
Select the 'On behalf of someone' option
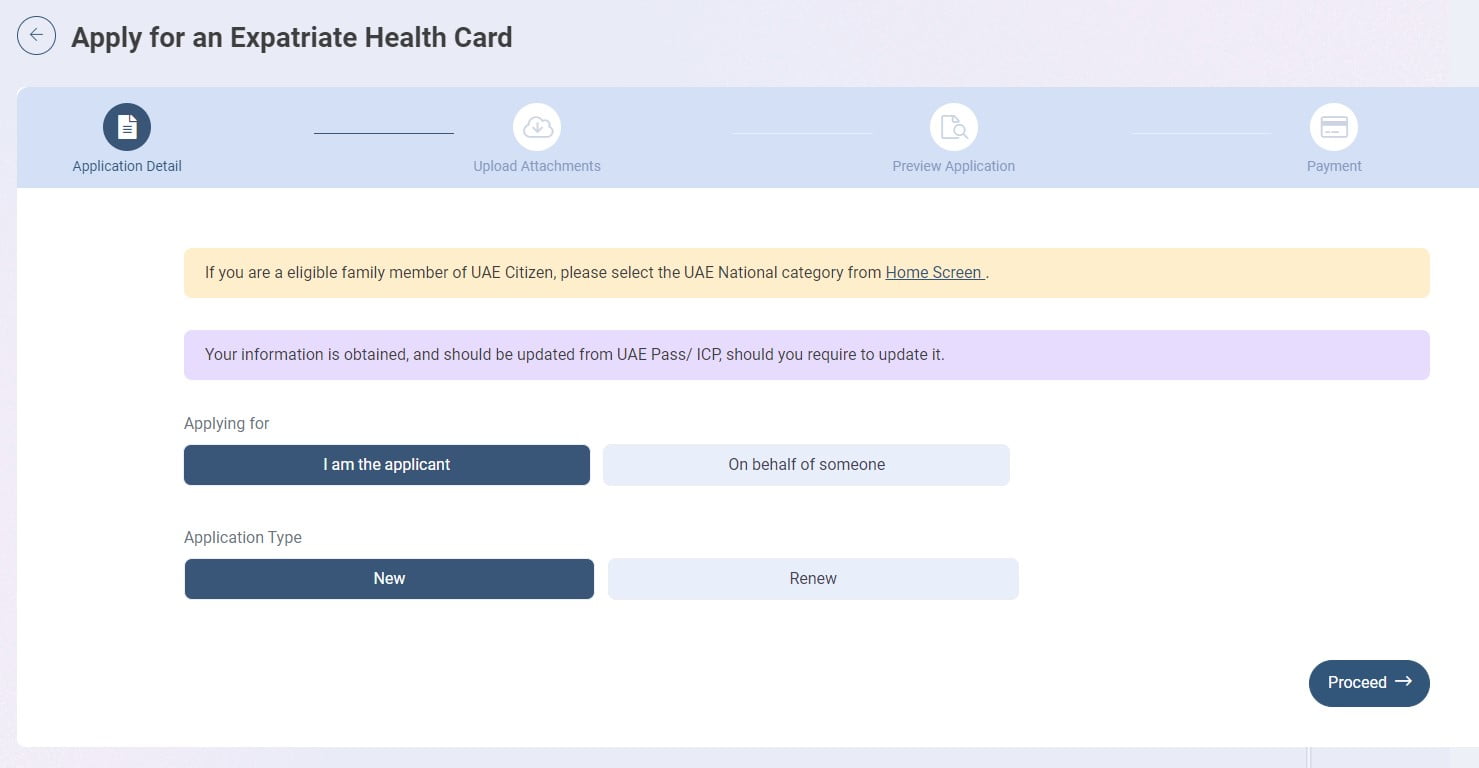[806, 464]
